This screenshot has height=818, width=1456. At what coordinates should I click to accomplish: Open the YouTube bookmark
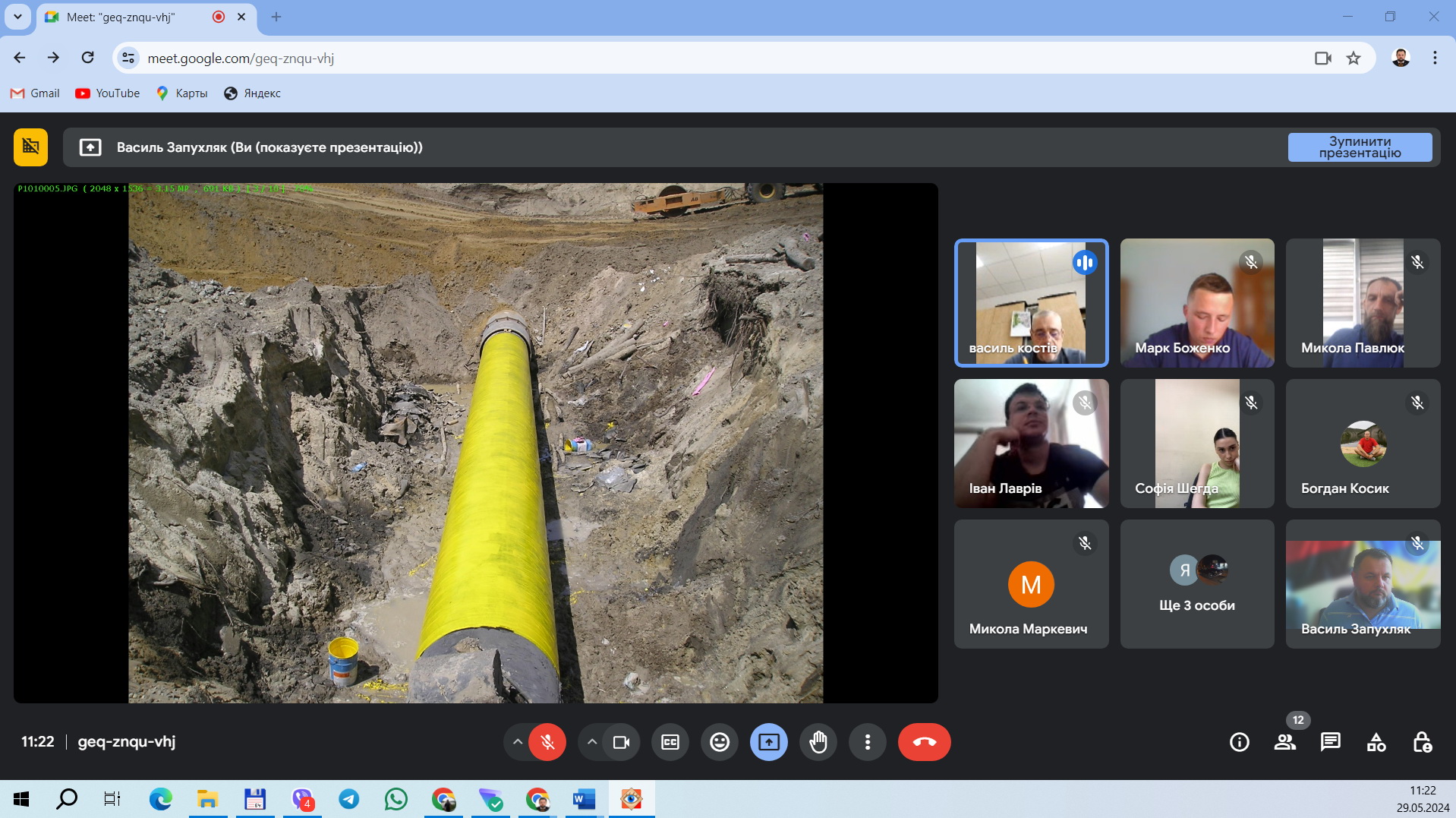108,93
